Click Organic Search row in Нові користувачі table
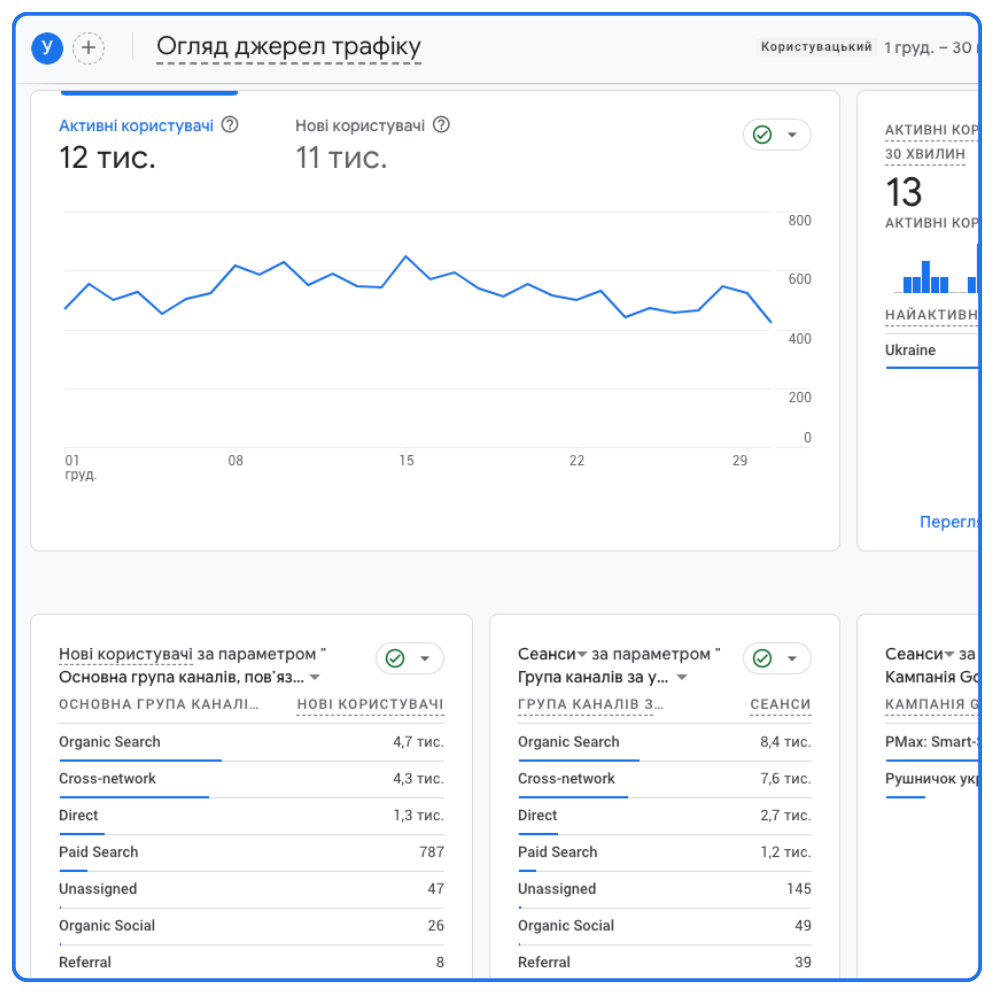Viewport: 1000px width, 1000px height. click(x=110, y=742)
